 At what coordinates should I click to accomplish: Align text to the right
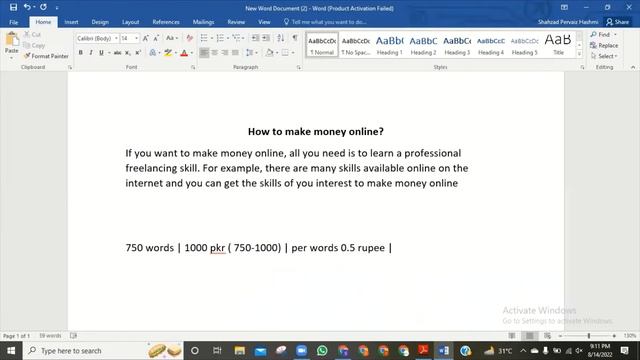[x=224, y=53]
